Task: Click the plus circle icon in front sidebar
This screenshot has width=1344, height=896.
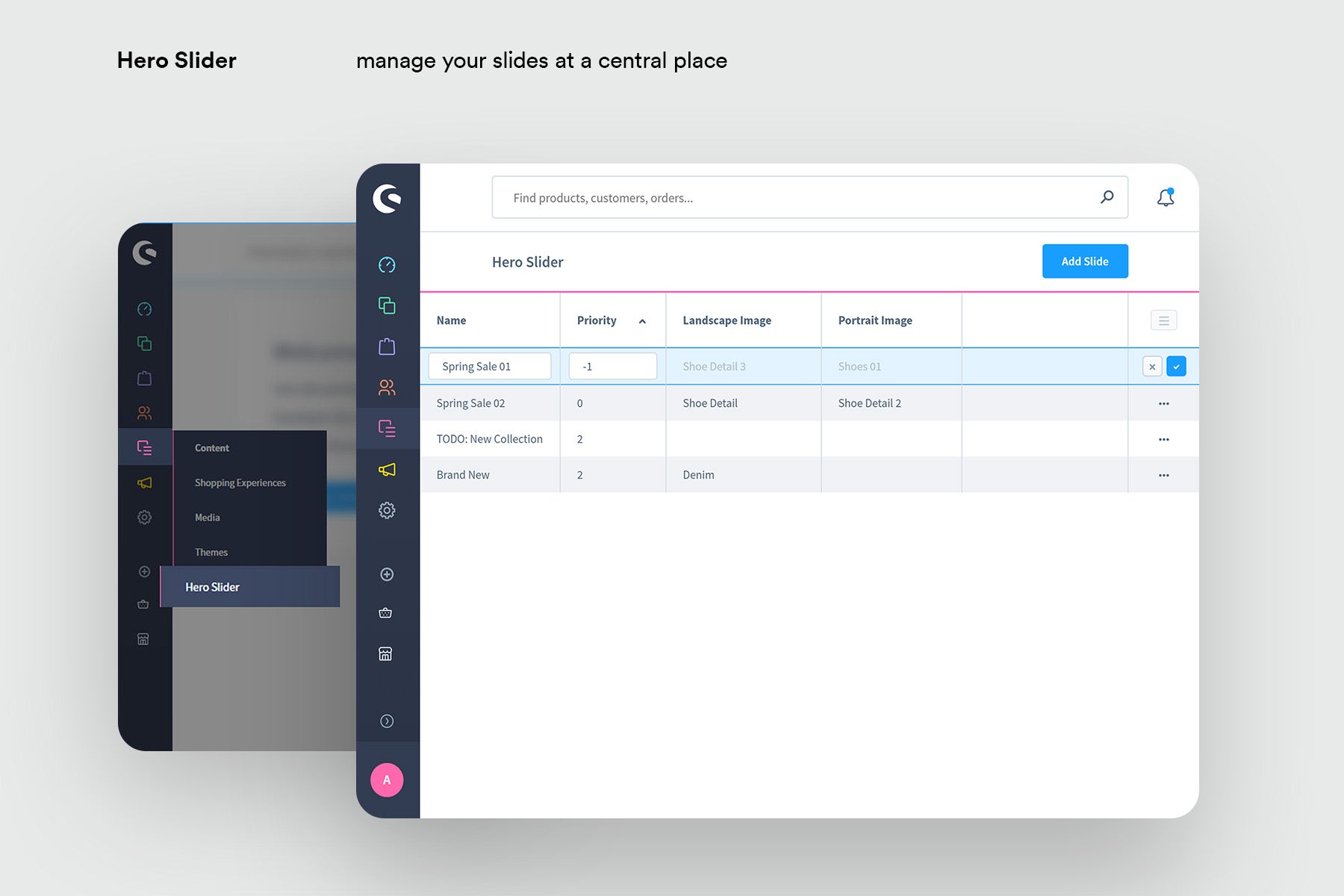Action: [387, 574]
